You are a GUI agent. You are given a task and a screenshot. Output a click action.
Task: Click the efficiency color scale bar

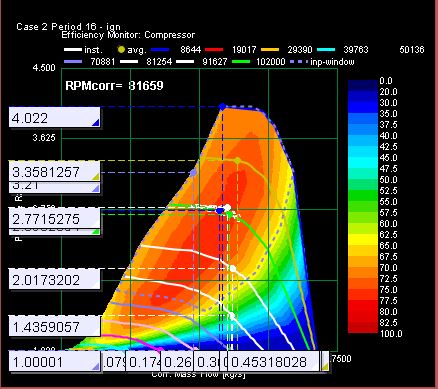(x=363, y=206)
